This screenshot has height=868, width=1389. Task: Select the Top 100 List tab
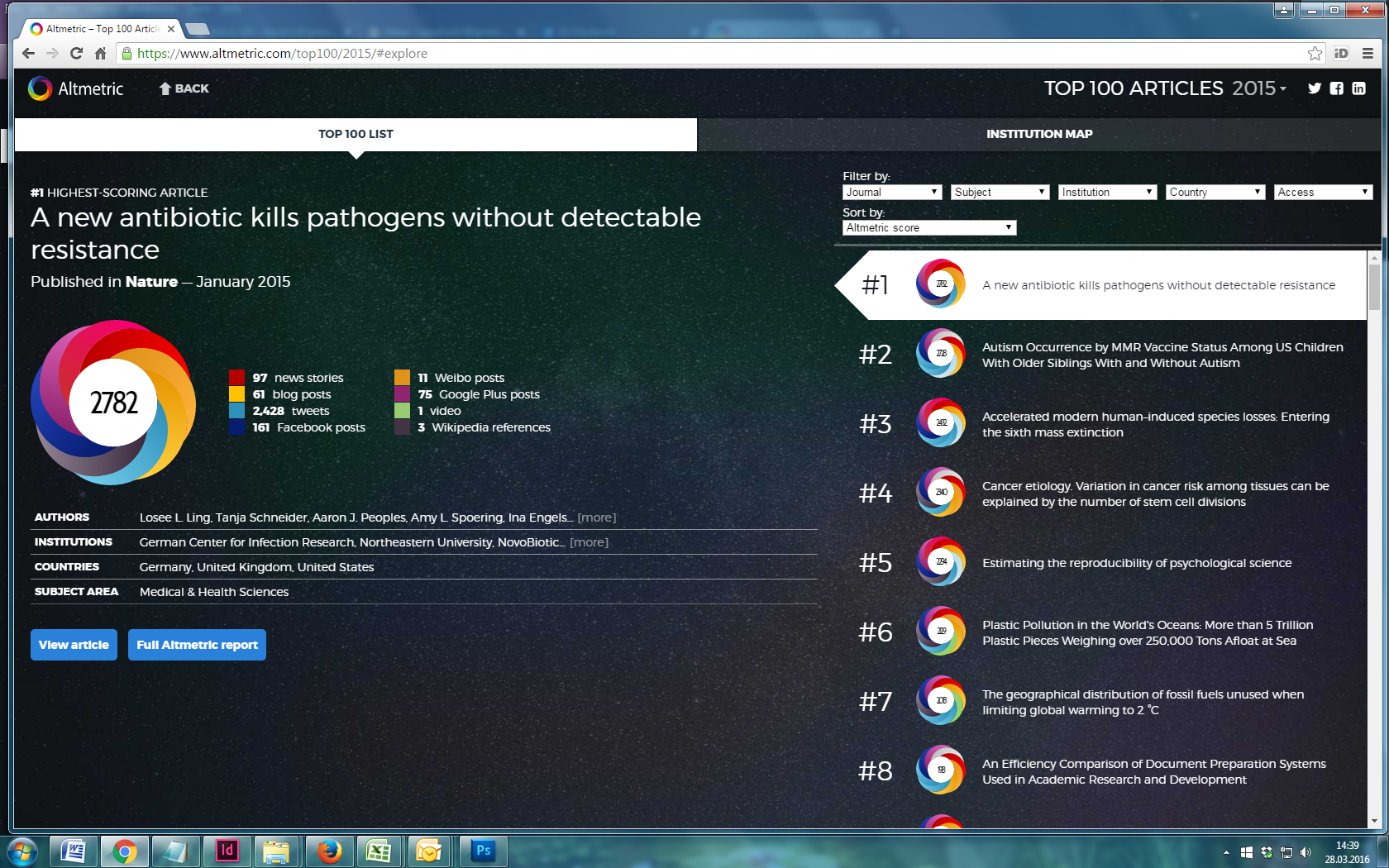pos(356,134)
